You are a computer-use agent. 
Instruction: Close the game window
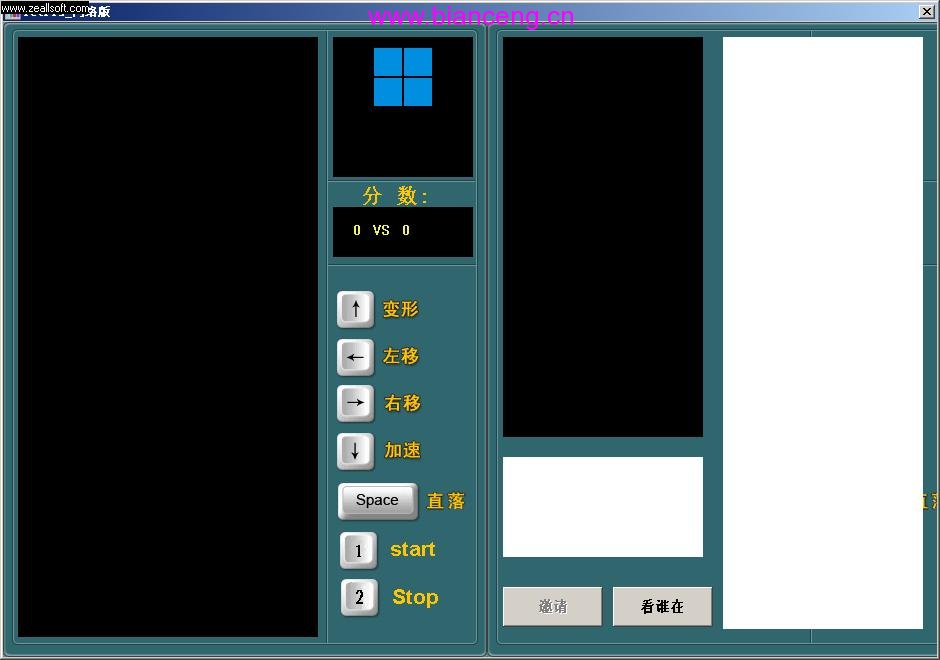pyautogui.click(x=926, y=11)
